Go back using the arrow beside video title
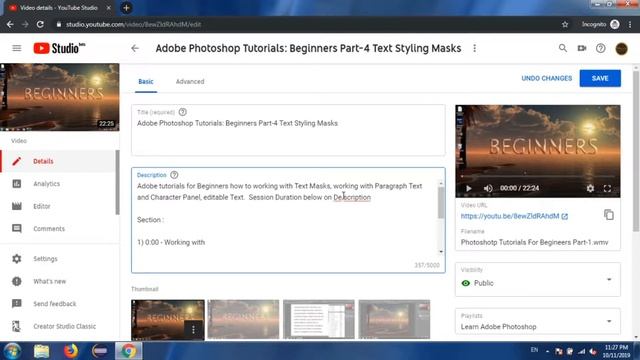Image resolution: width=640 pixels, height=360 pixels. point(135,48)
